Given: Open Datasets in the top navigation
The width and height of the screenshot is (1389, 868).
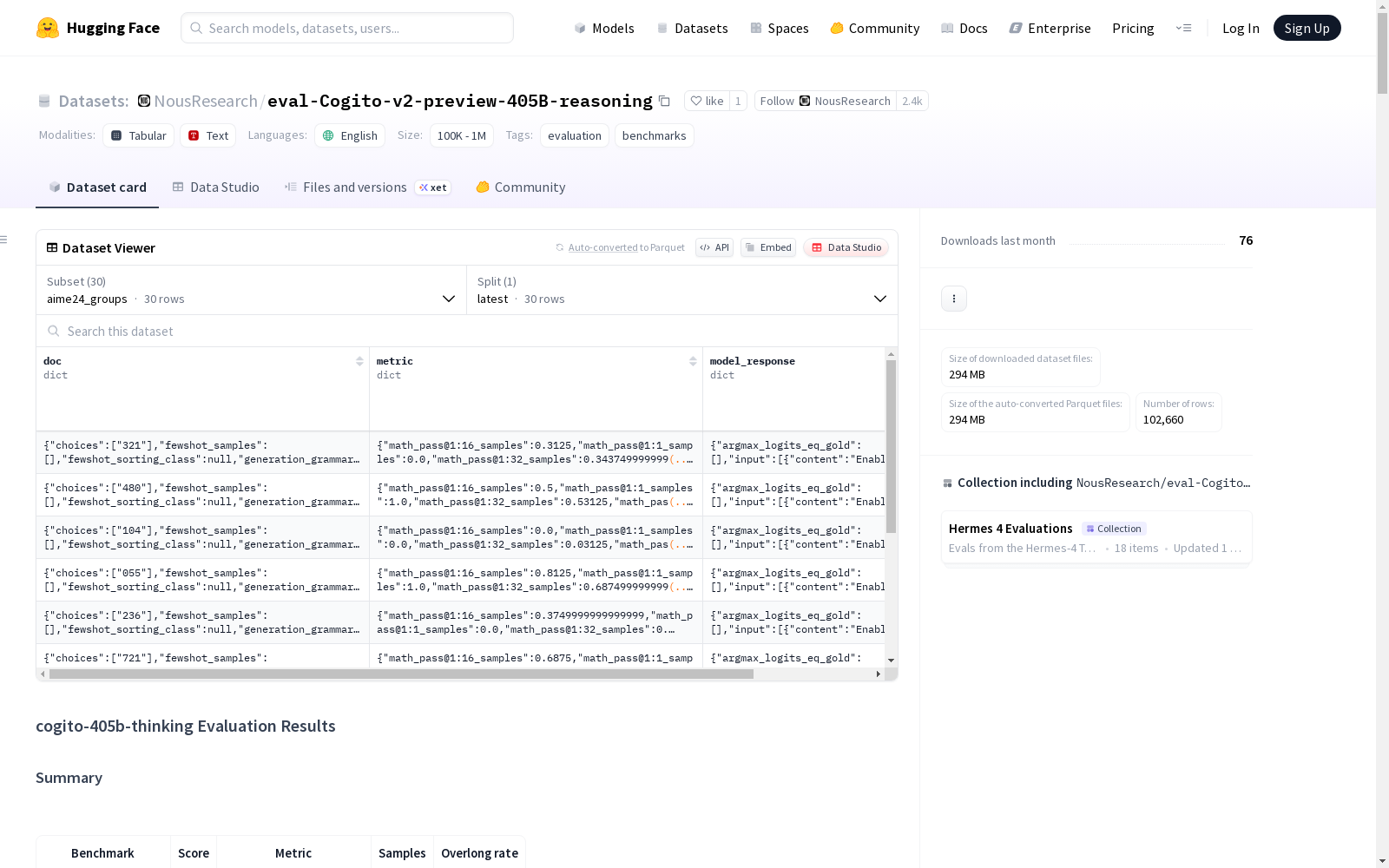Looking at the screenshot, I should coord(692,28).
